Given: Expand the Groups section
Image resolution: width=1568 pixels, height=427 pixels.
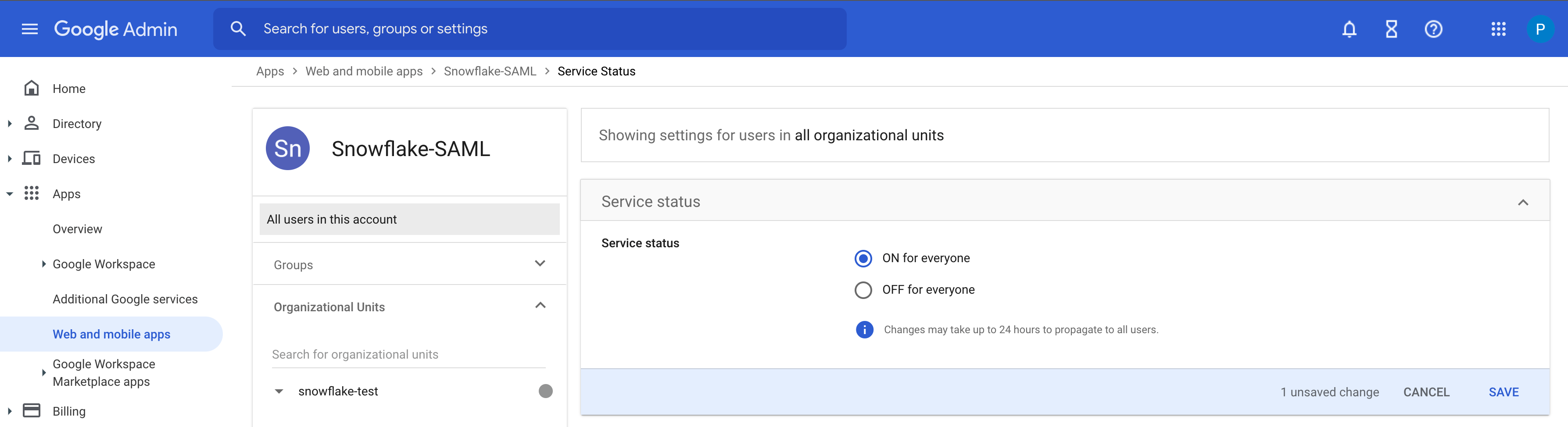Looking at the screenshot, I should [539, 263].
